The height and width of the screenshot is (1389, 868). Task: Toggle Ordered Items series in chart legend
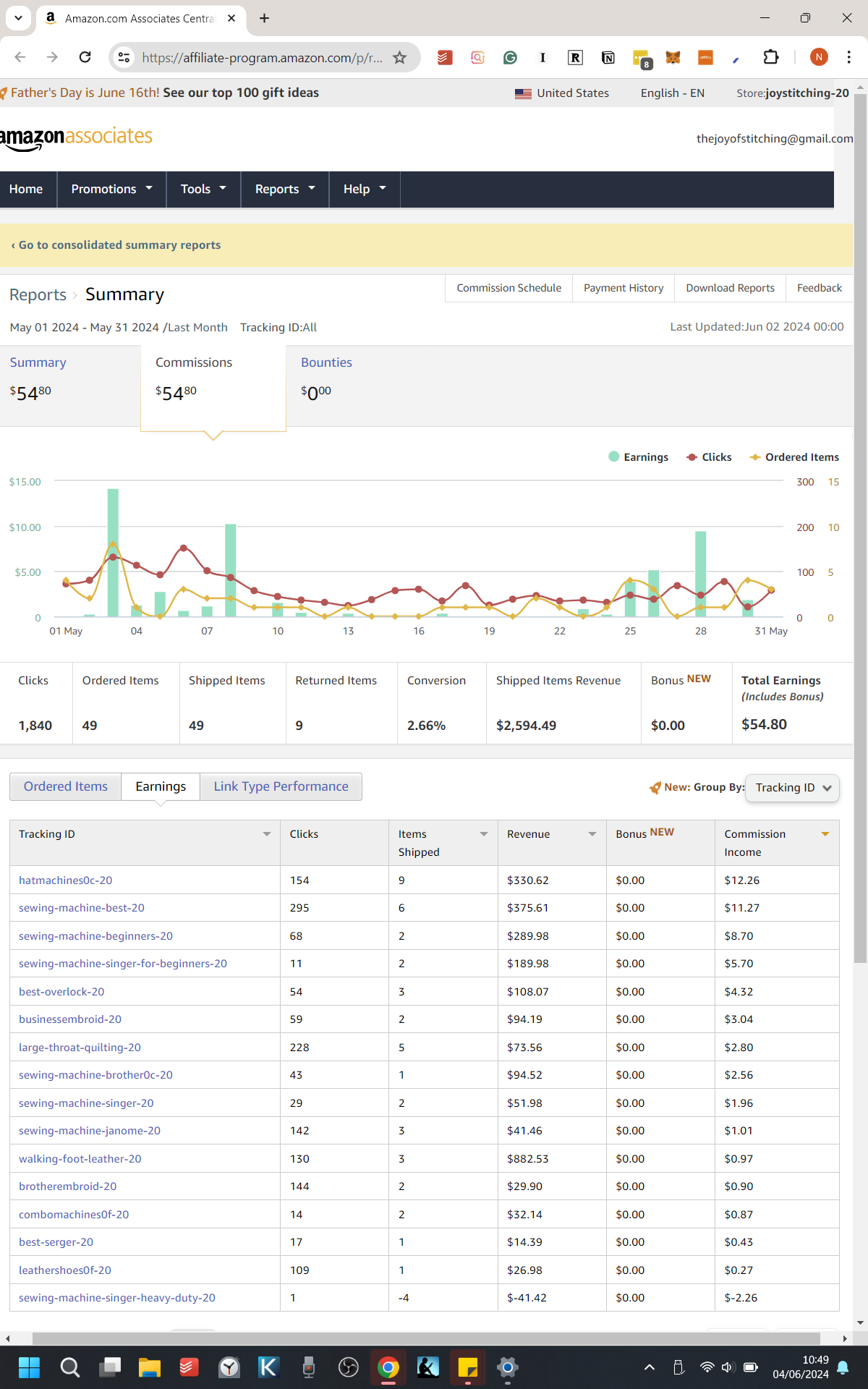(794, 457)
